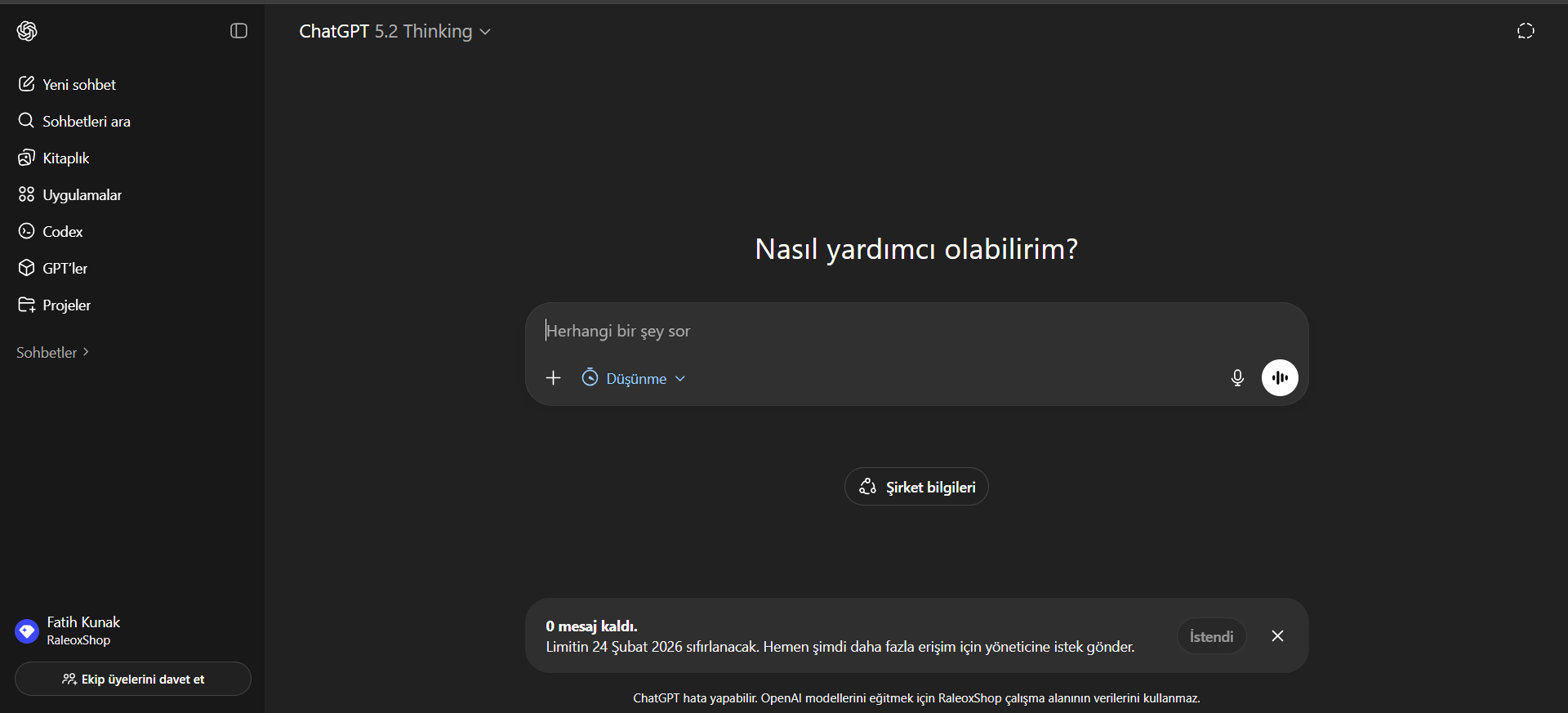Click the Nasıl yardımcı olabilirim? heading
This screenshot has width=1568, height=713.
pos(916,249)
